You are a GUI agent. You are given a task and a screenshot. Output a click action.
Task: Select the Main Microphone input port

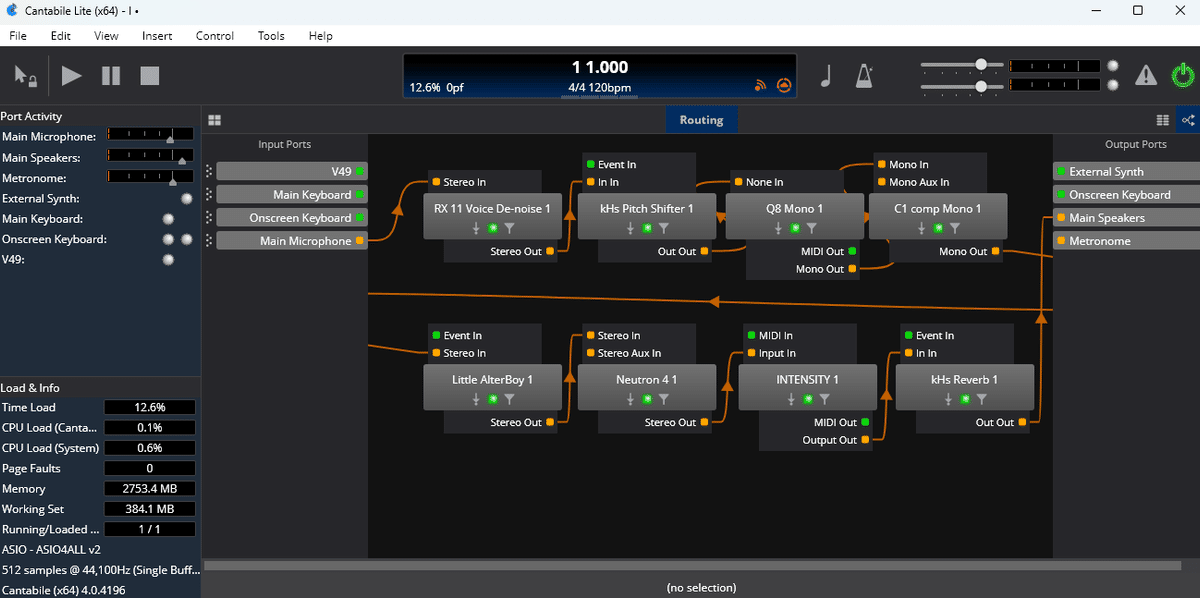tap(292, 240)
